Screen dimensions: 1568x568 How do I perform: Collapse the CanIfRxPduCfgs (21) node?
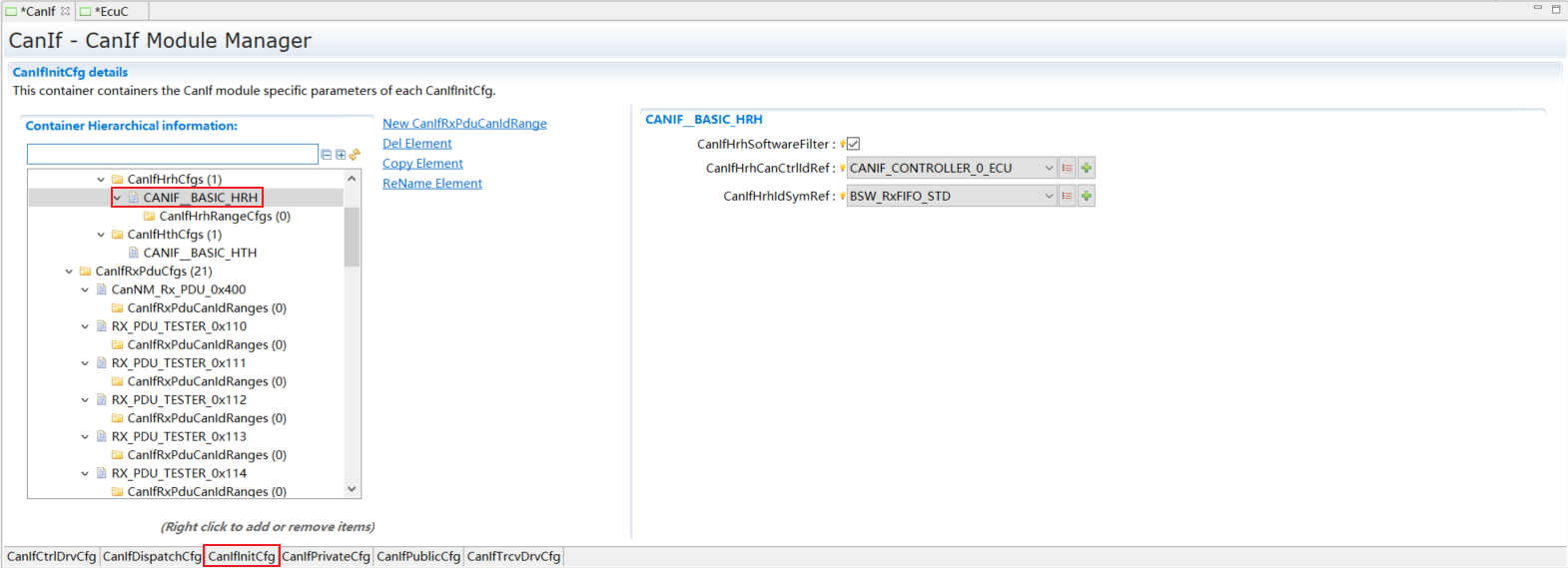click(x=69, y=272)
